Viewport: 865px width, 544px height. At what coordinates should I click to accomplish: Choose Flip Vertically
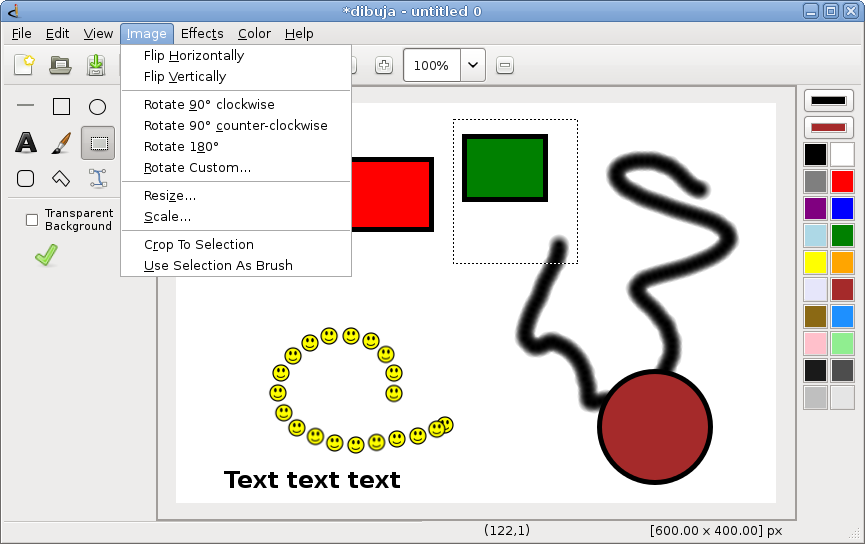[x=236, y=77]
